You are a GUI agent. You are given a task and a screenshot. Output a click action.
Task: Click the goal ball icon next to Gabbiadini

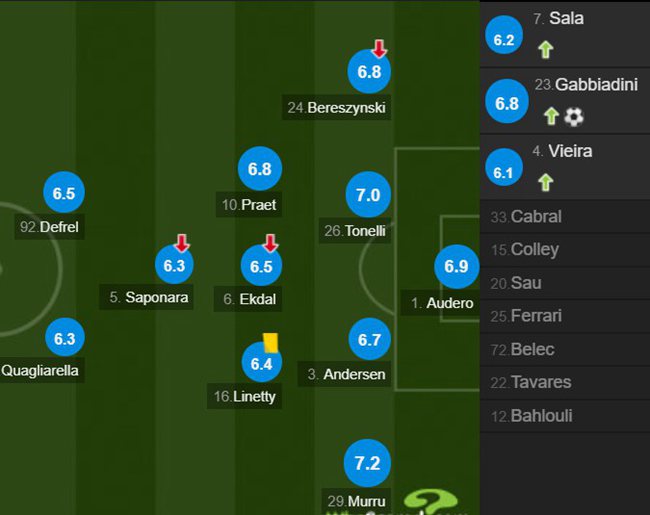(574, 117)
